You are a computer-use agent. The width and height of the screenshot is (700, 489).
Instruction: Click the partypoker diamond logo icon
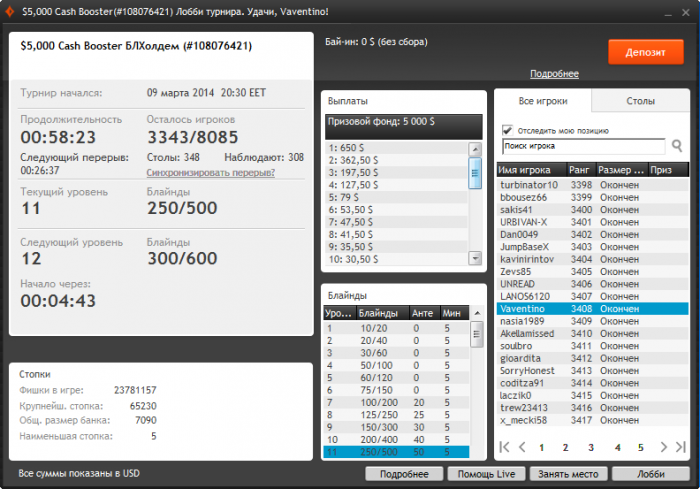(x=9, y=12)
